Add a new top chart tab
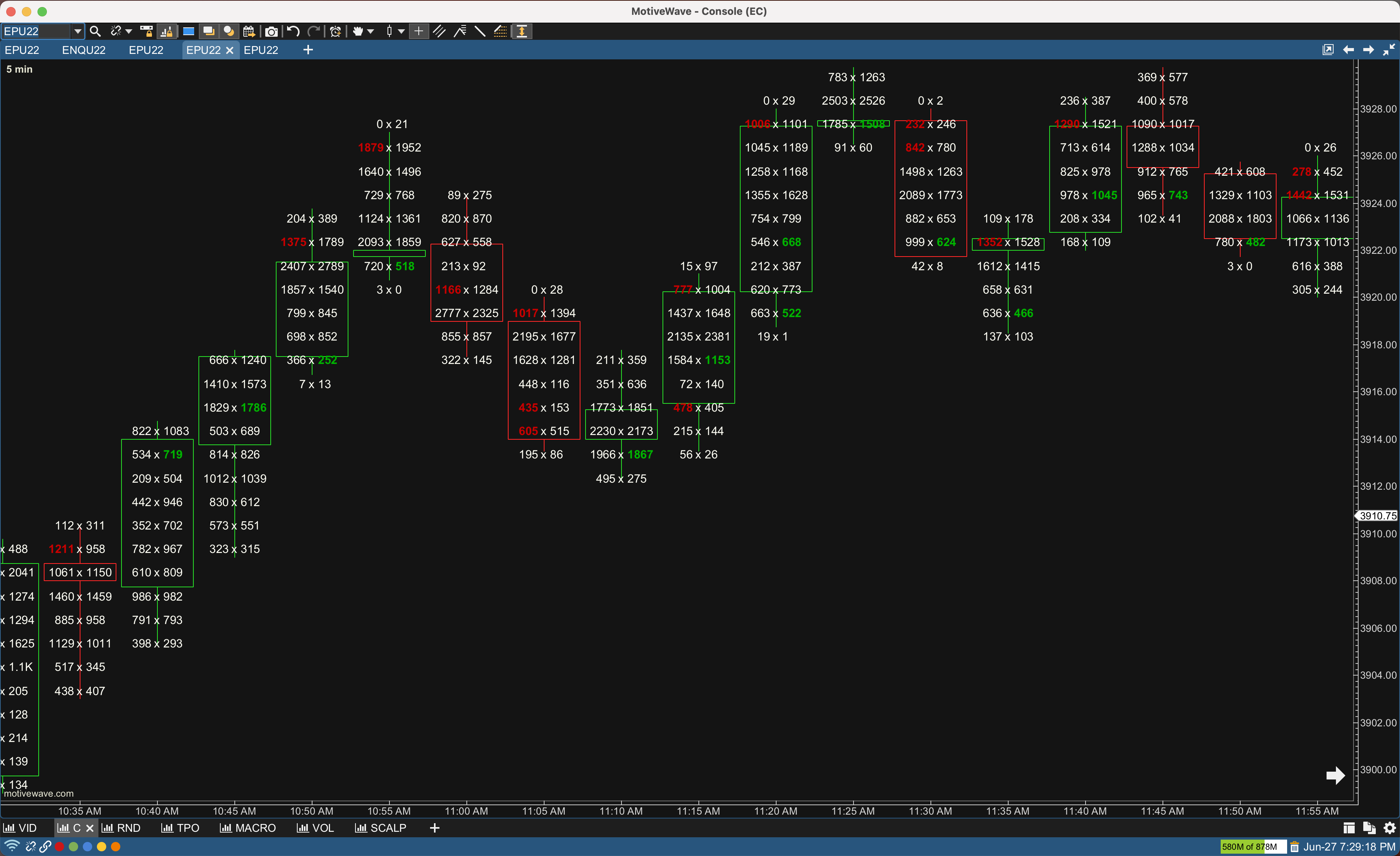This screenshot has height=856, width=1400. 308,50
